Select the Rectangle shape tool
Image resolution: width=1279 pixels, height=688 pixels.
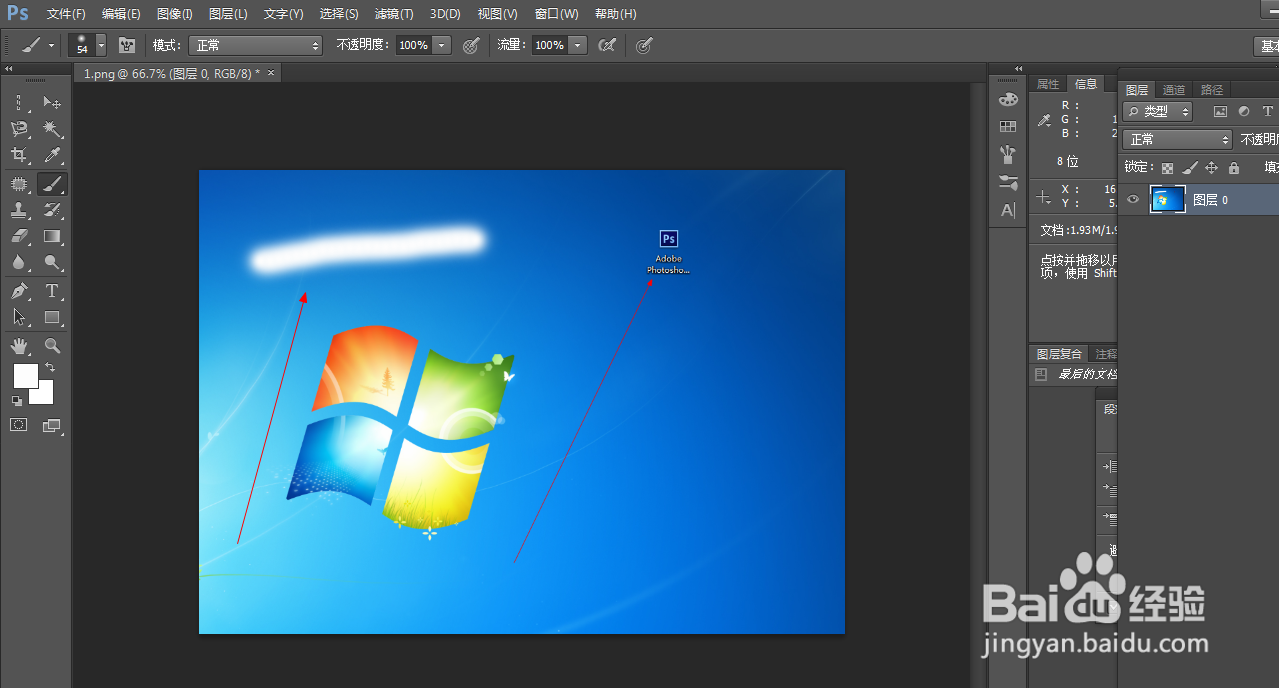click(52, 318)
